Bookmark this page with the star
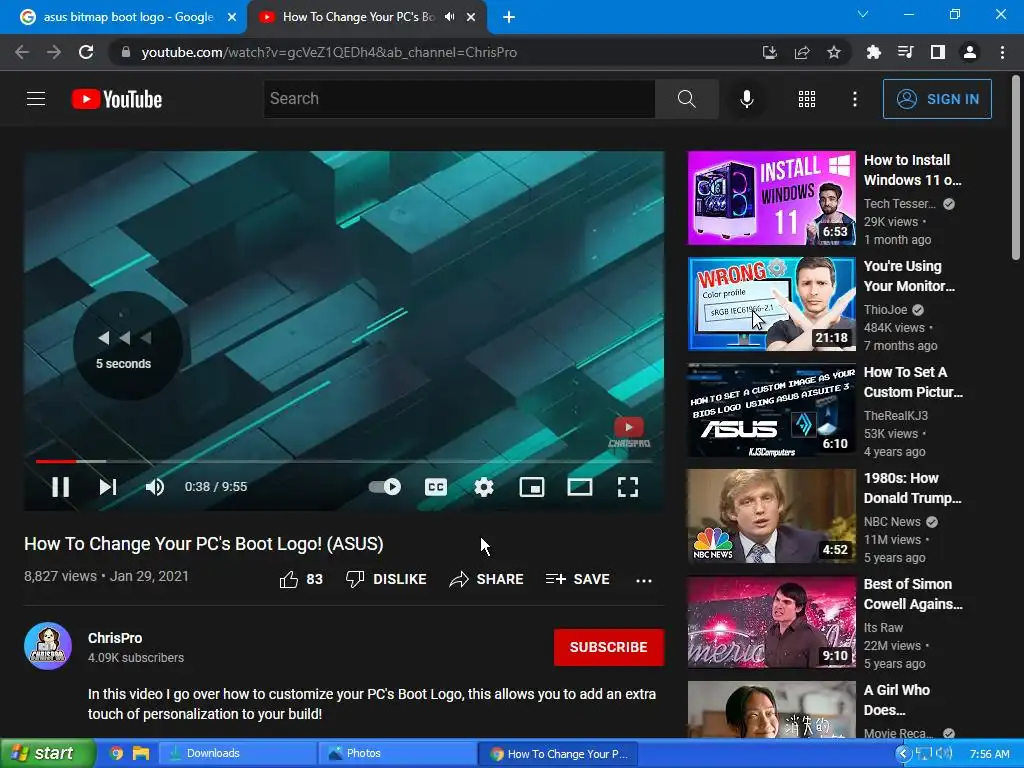This screenshot has width=1024, height=768. 834,52
